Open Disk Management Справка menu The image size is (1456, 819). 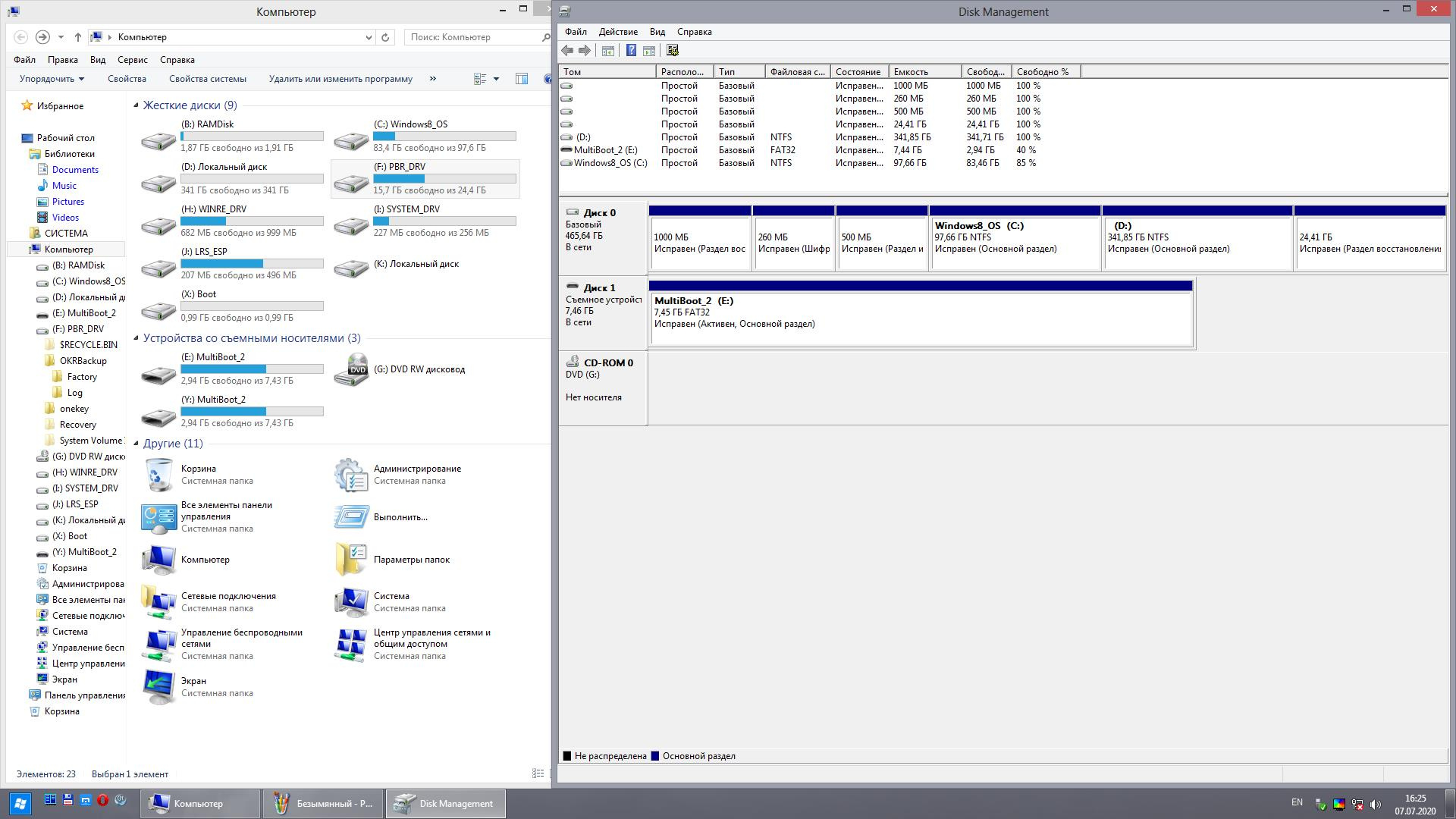(694, 32)
